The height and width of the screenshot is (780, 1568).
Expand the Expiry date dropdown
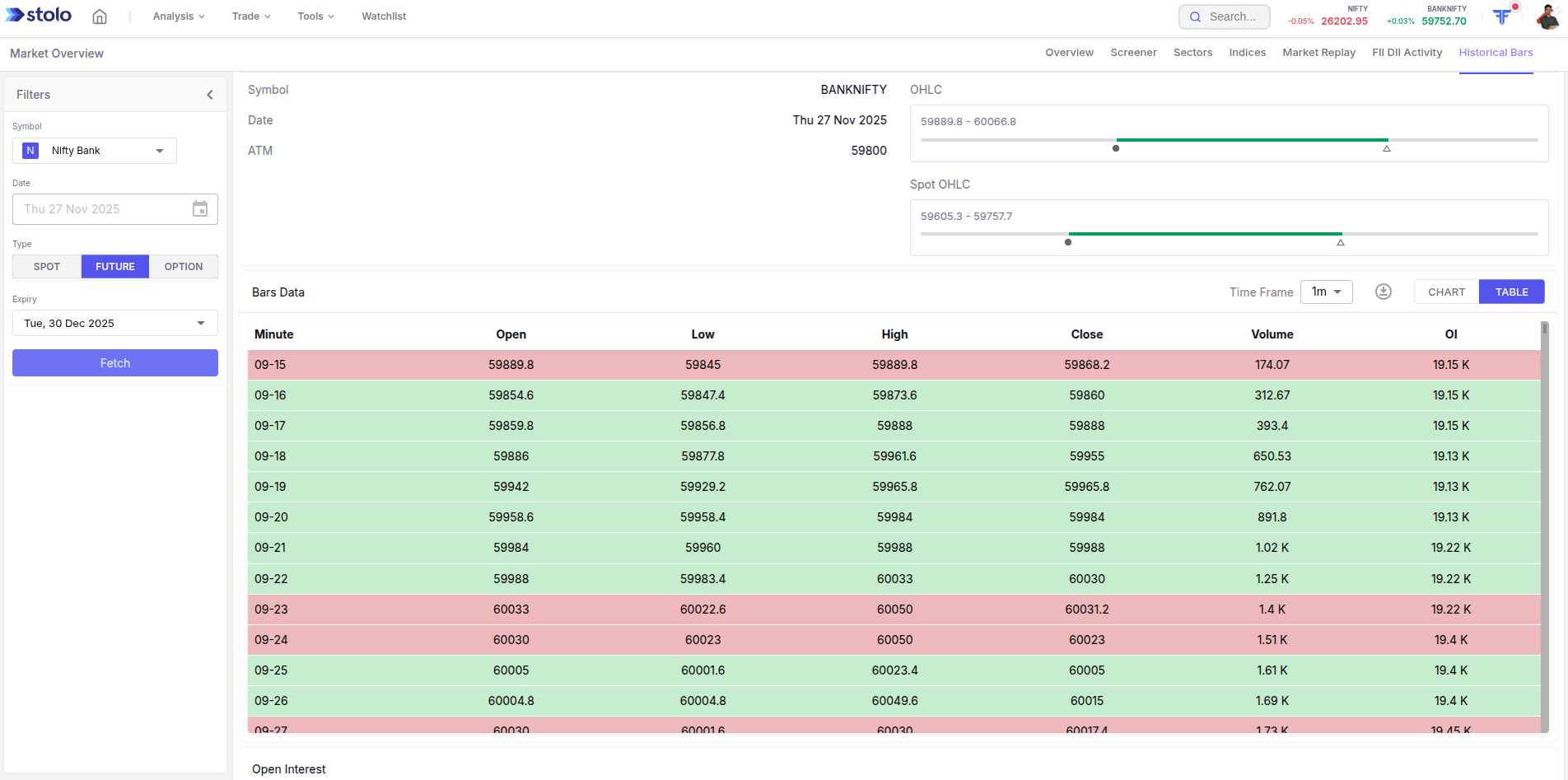coord(115,324)
